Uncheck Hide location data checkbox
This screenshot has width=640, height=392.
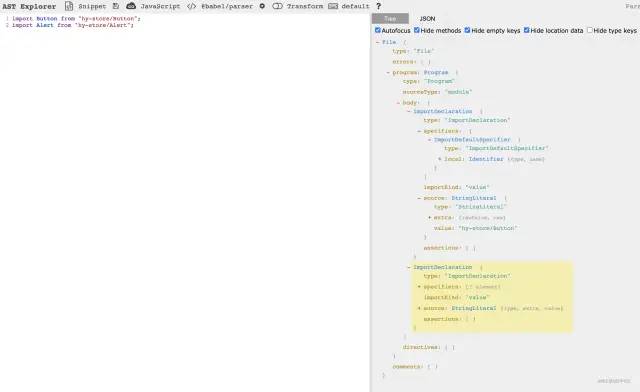[x=527, y=30]
